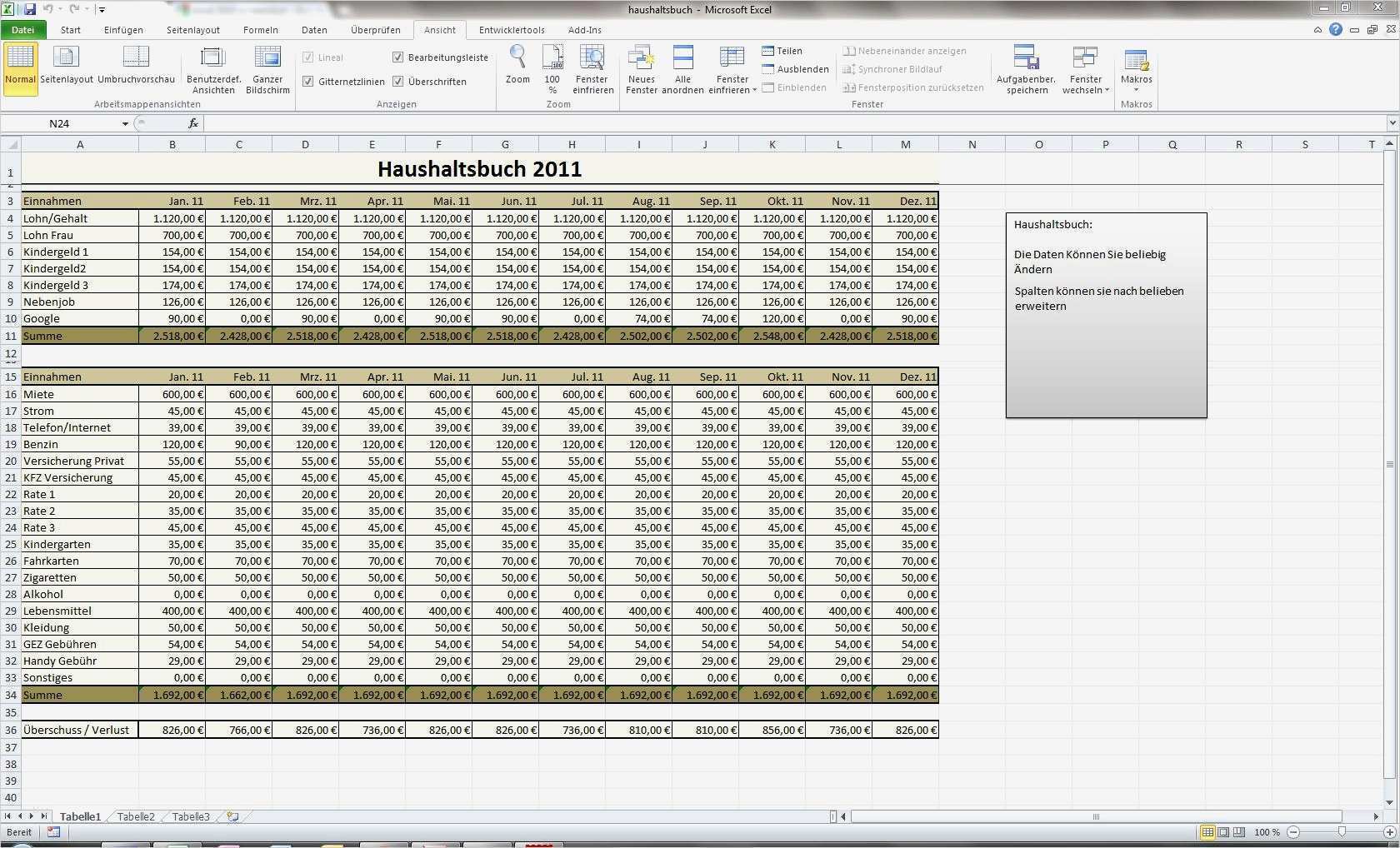This screenshot has height=848, width=1400.
Task: Switch to the Tabelle2 sheet tab
Action: 136,817
